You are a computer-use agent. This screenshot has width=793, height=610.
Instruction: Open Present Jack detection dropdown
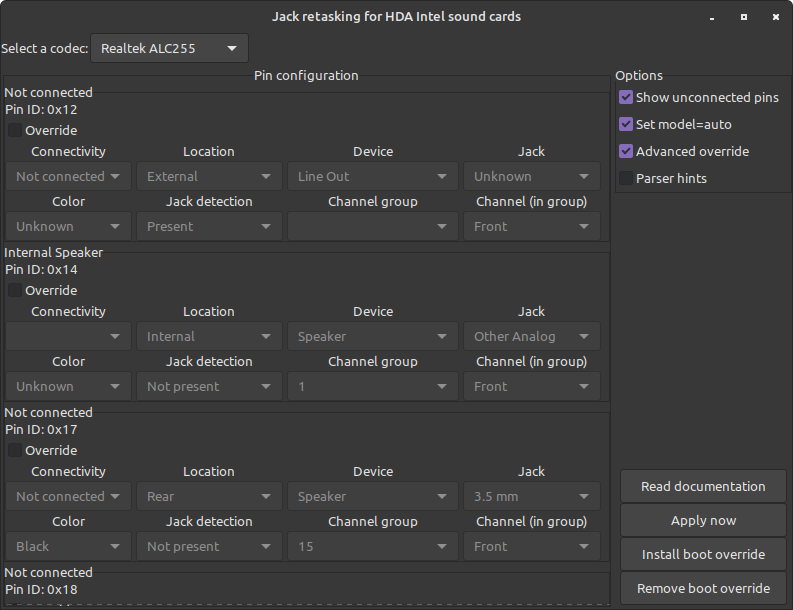click(x=209, y=226)
